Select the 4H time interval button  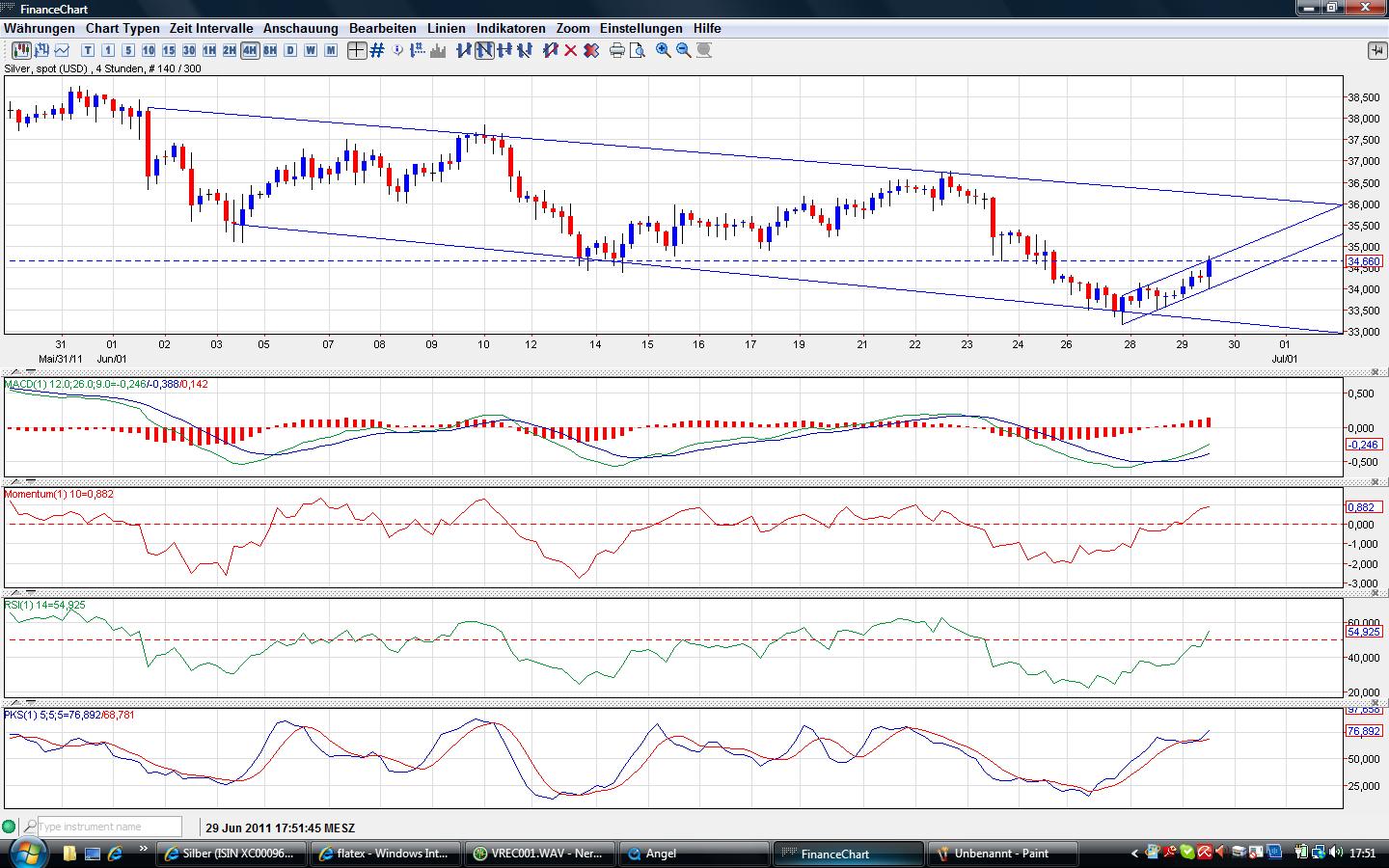tap(250, 50)
